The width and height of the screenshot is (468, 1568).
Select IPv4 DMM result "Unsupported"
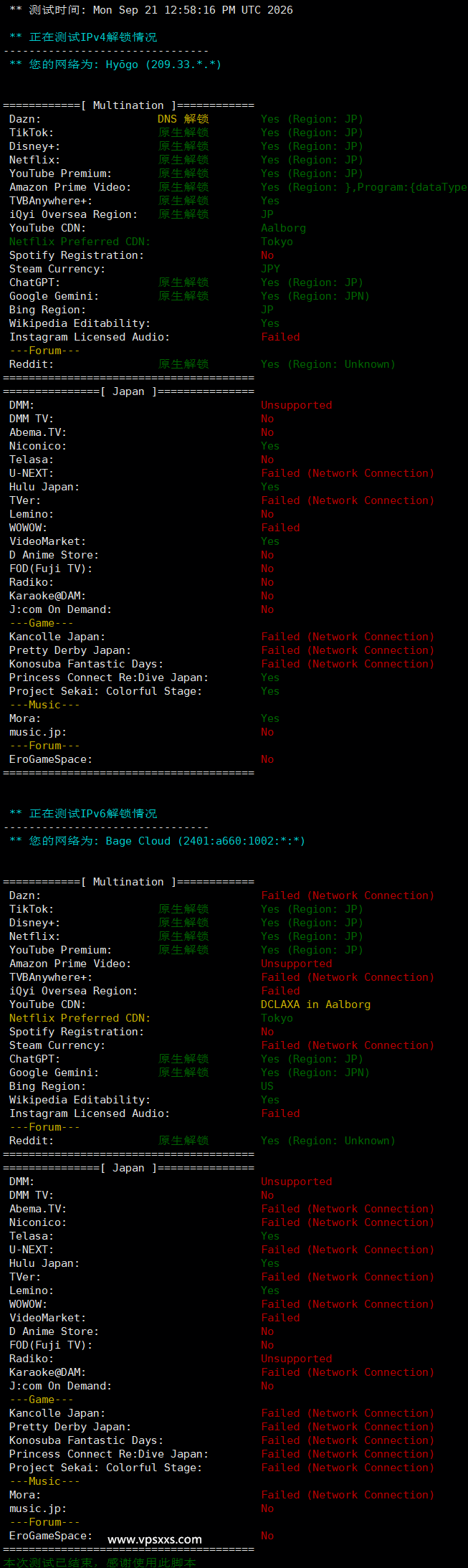(296, 405)
